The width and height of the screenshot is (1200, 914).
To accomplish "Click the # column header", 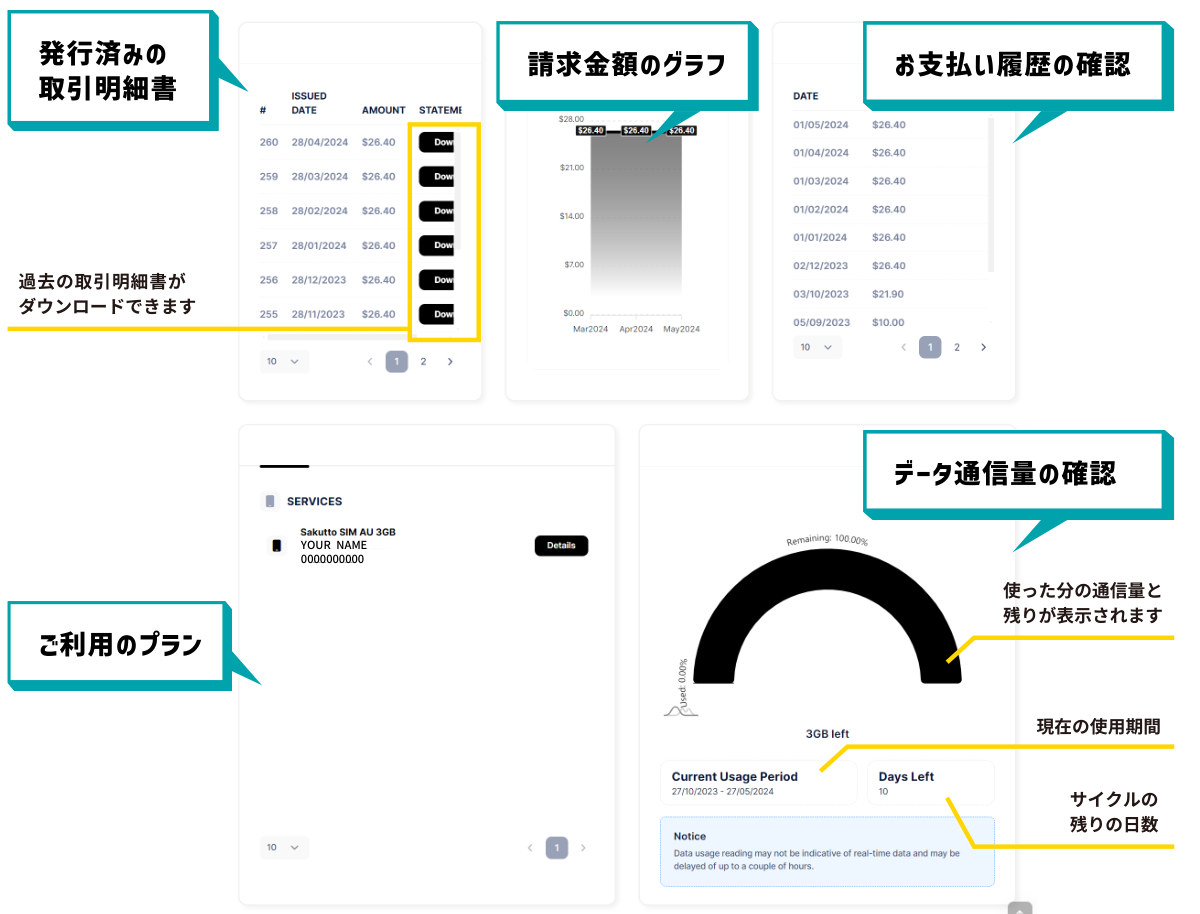I will [263, 110].
